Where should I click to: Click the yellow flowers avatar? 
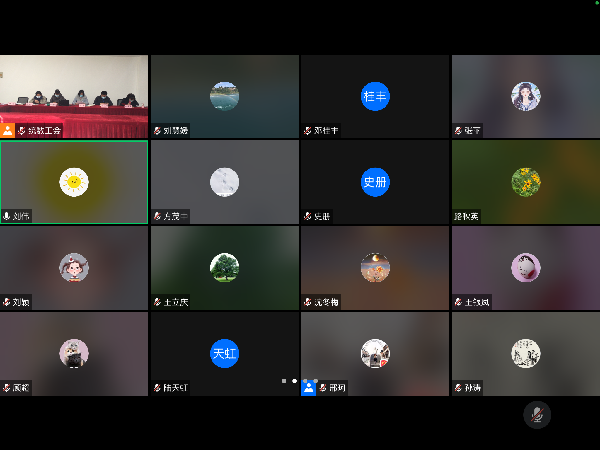(526, 181)
